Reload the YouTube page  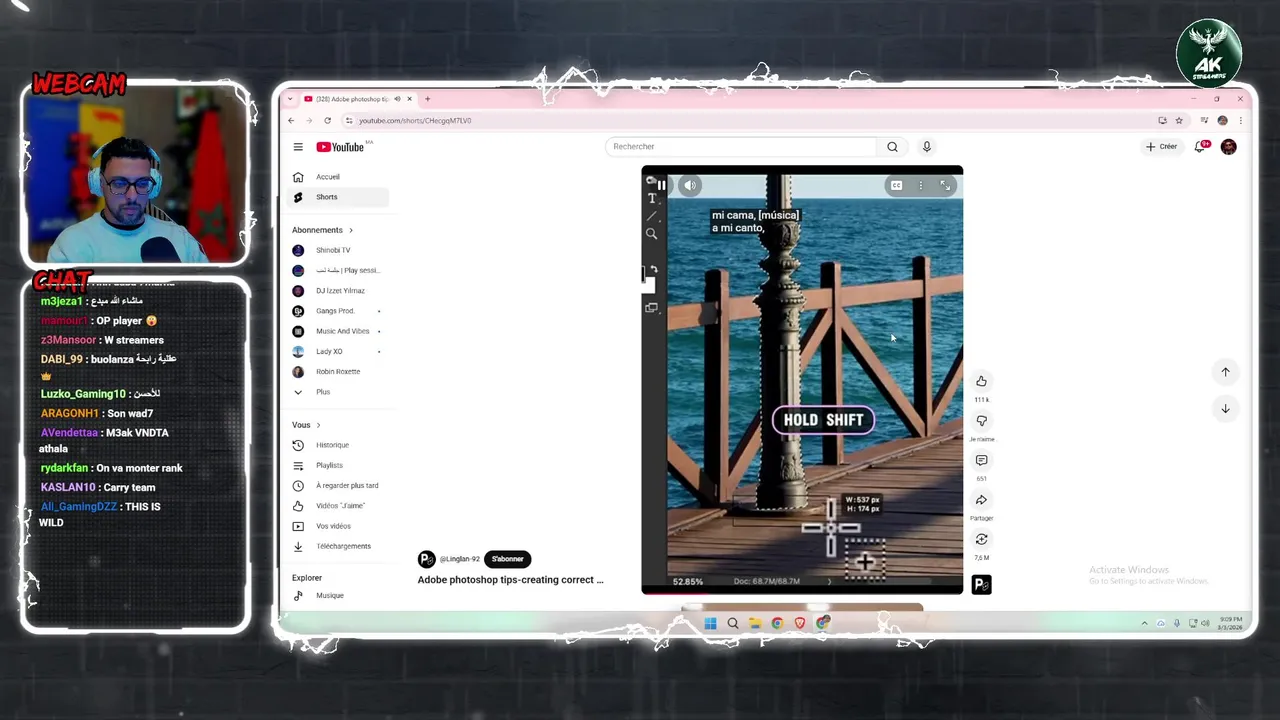(327, 121)
